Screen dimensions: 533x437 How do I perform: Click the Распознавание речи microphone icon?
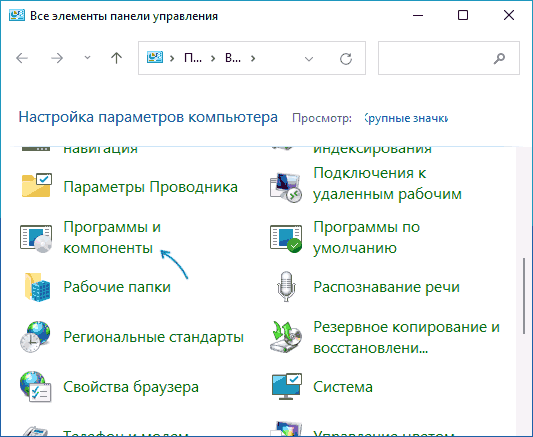[x=286, y=286]
